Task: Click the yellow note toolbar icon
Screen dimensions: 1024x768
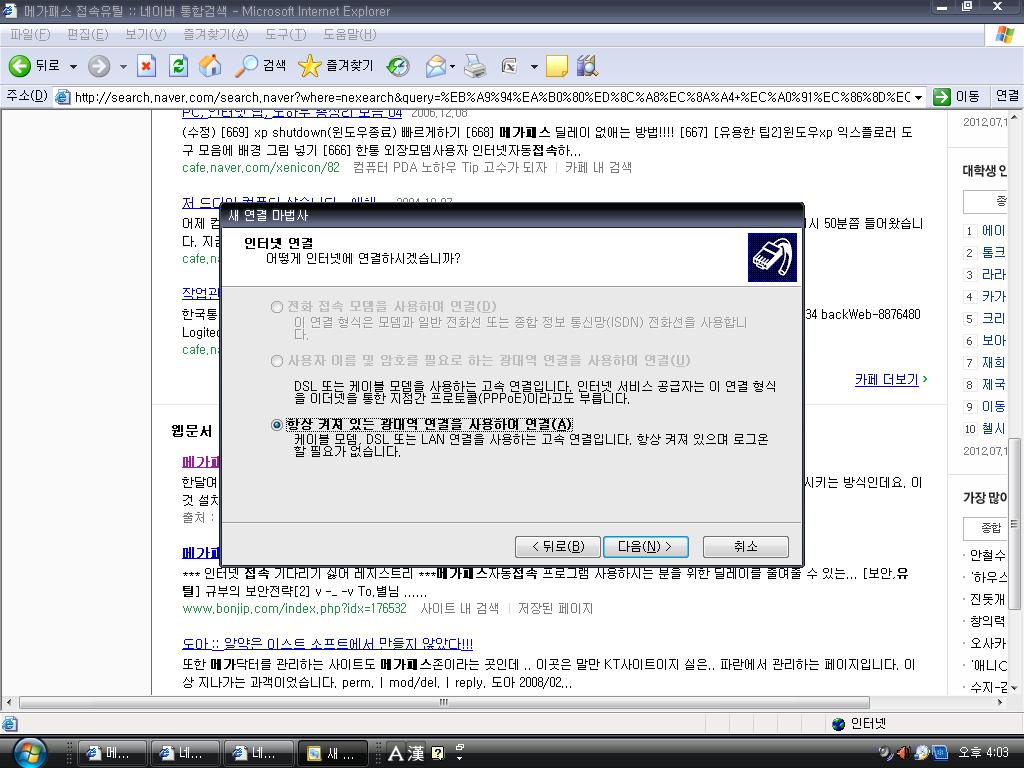Action: coord(556,65)
